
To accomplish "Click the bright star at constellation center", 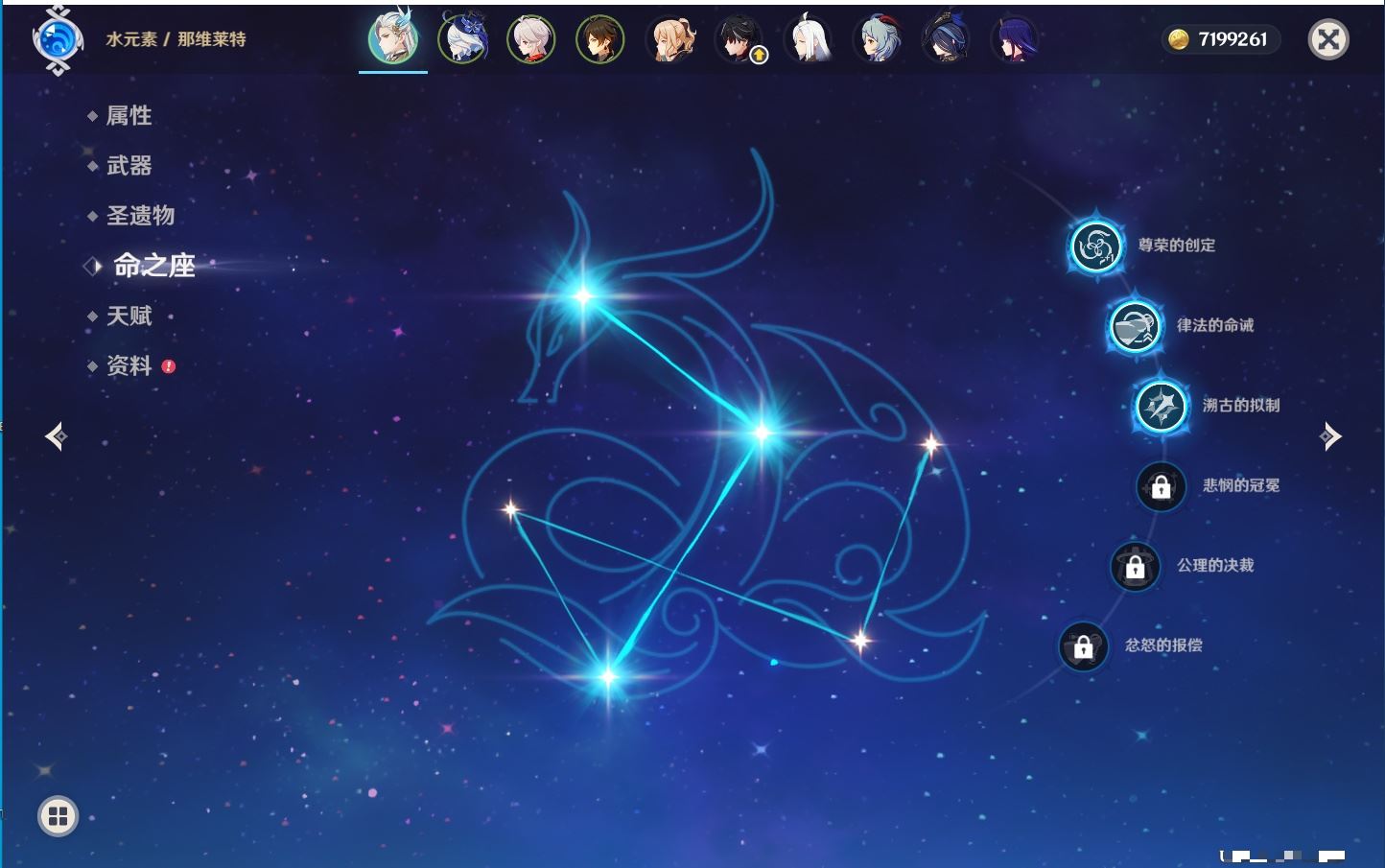I will (762, 433).
